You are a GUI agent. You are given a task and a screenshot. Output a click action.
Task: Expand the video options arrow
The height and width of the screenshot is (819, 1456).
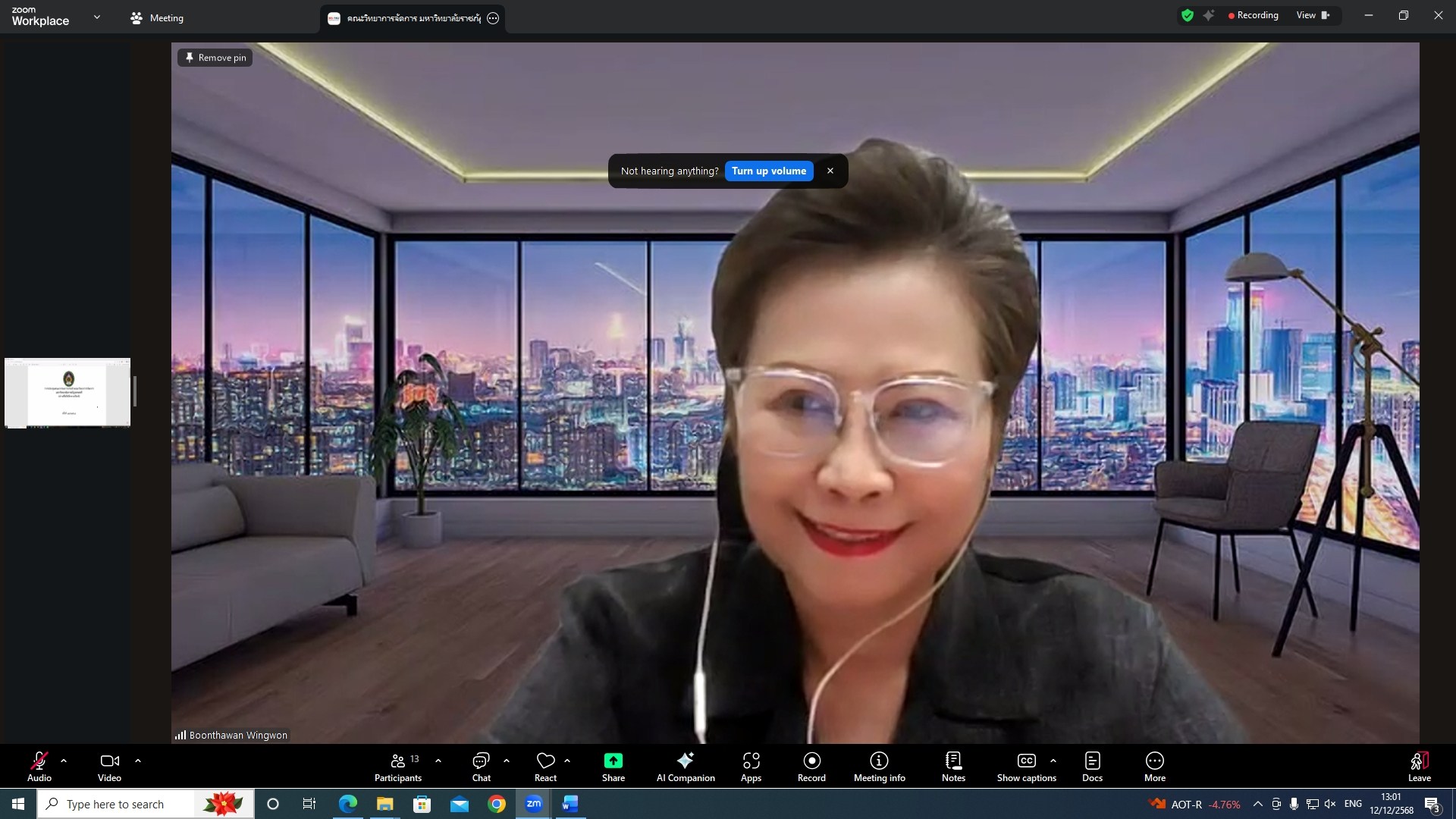[138, 761]
